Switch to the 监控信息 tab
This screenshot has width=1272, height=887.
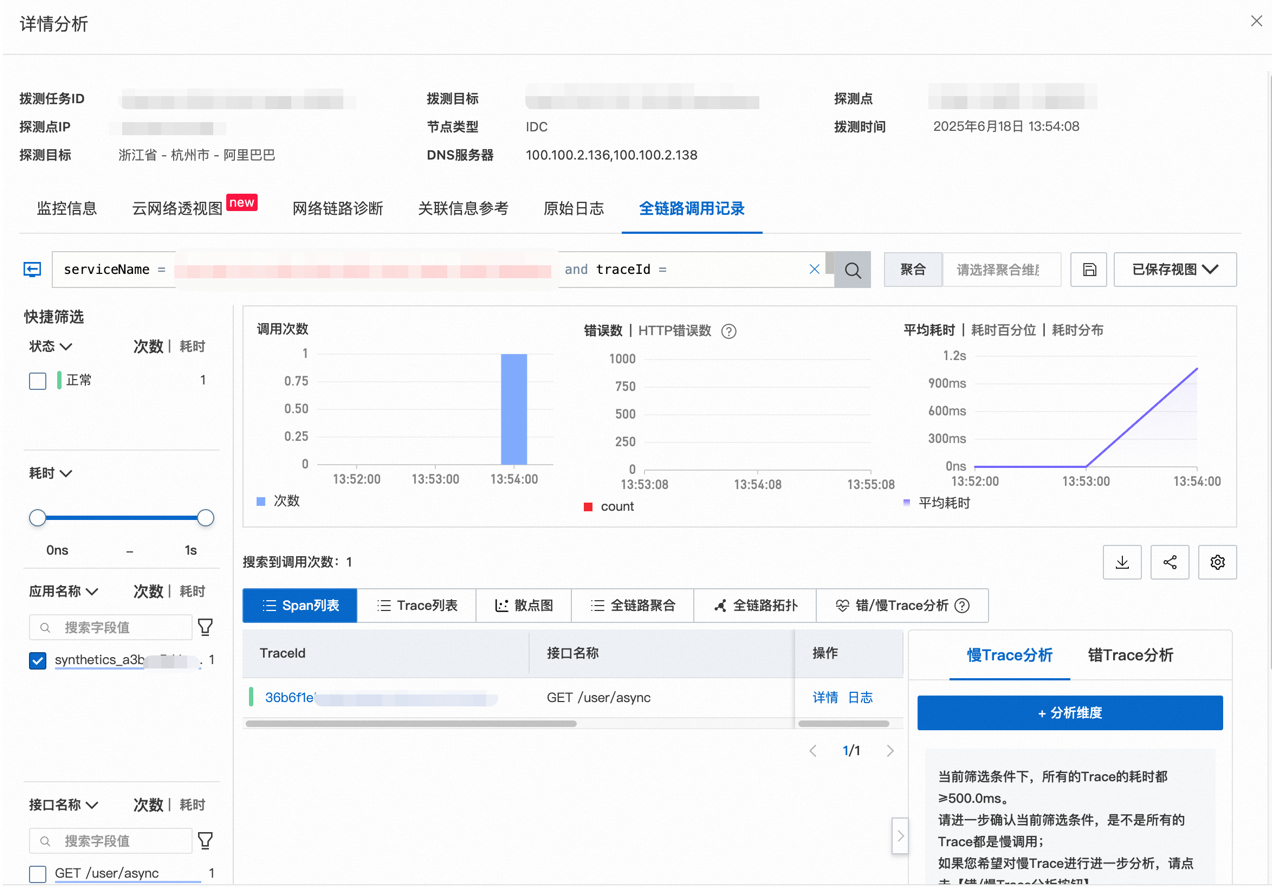coord(67,209)
